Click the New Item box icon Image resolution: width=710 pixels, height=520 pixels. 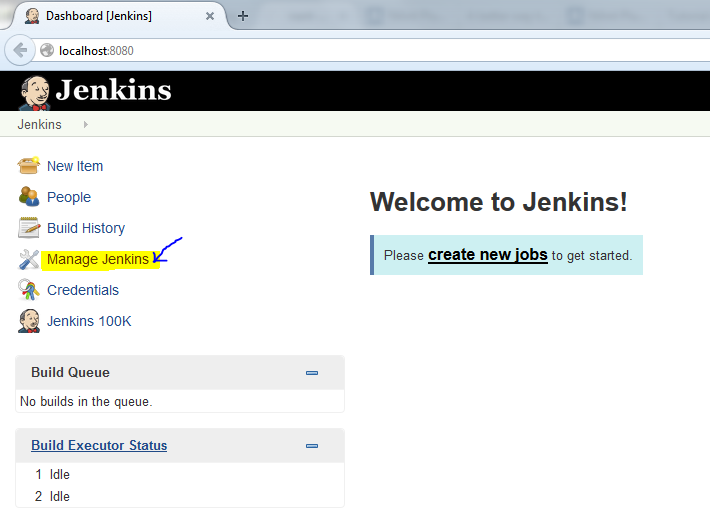click(x=29, y=166)
